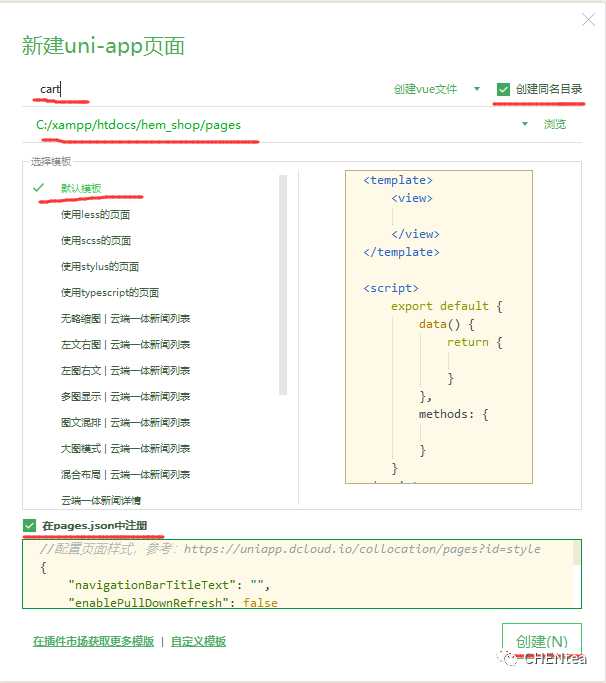This screenshot has height=683, width=606.
Task: Select the 使用typescript的页面 template
Action: (110, 293)
